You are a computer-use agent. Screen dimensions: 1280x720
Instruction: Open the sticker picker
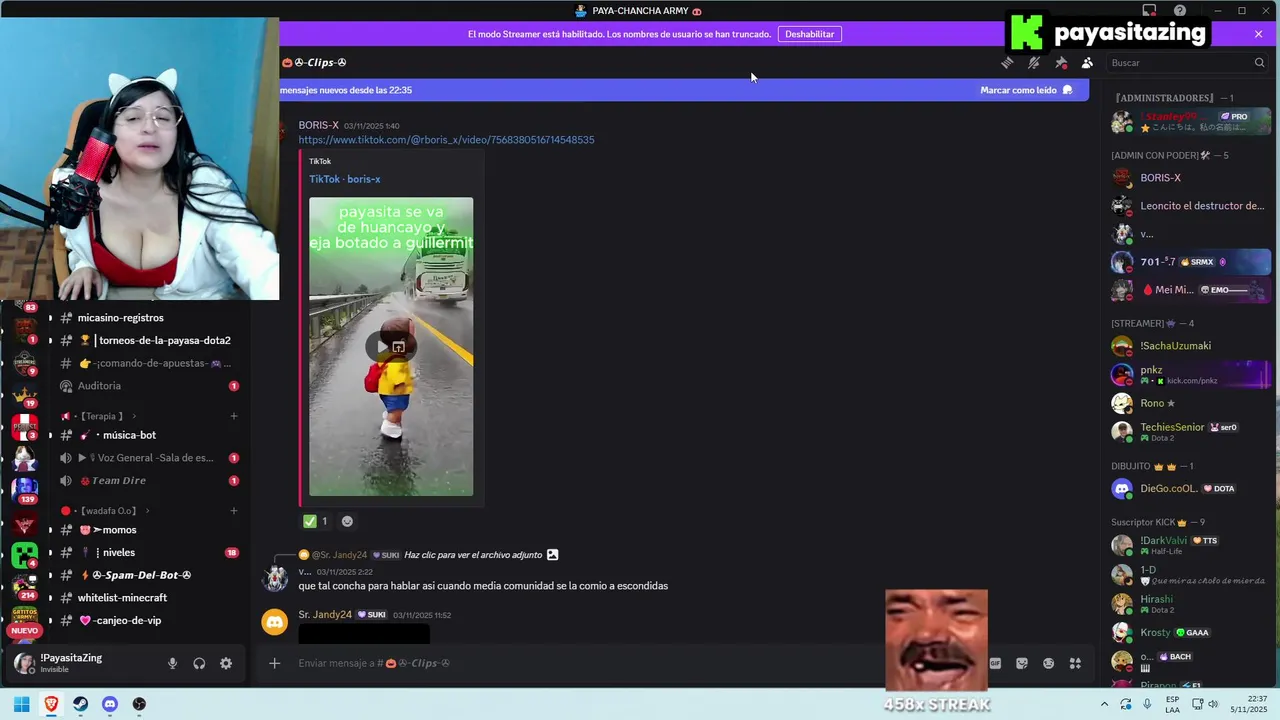[x=1022, y=663]
